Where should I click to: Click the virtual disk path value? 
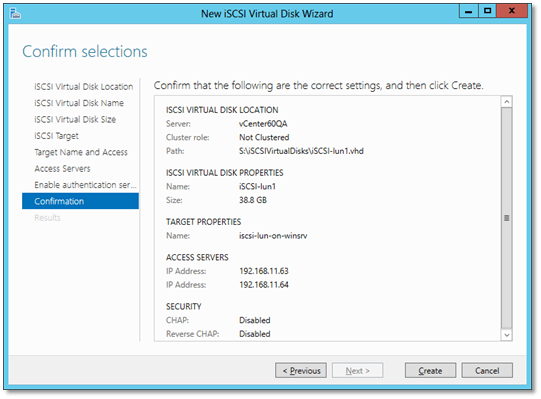301,151
